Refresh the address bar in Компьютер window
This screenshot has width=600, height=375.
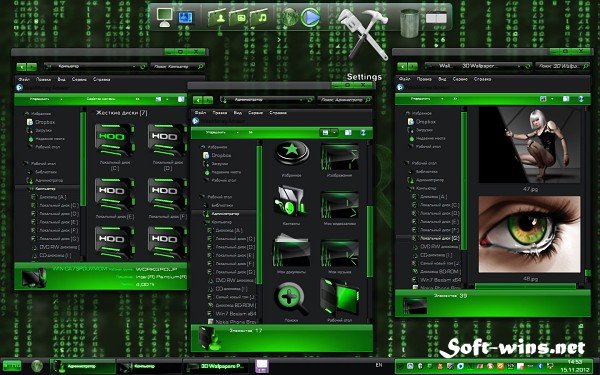(x=143, y=67)
